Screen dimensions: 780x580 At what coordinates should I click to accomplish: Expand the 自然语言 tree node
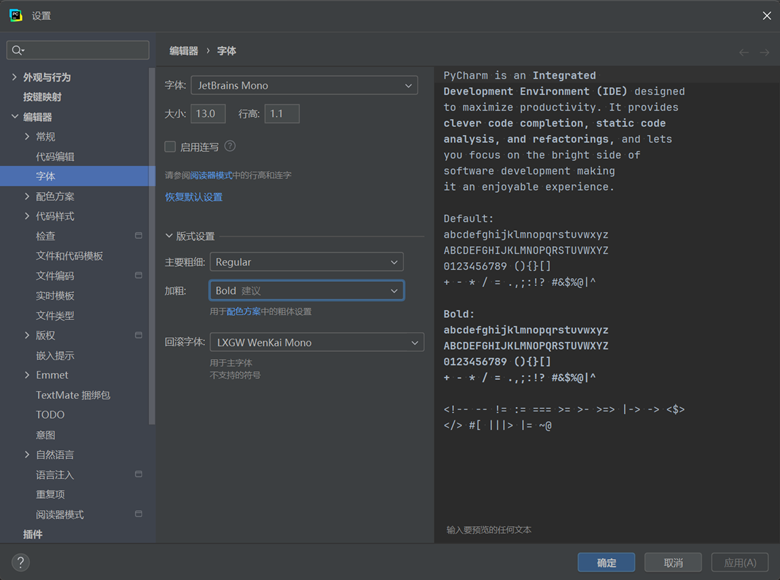(x=27, y=455)
